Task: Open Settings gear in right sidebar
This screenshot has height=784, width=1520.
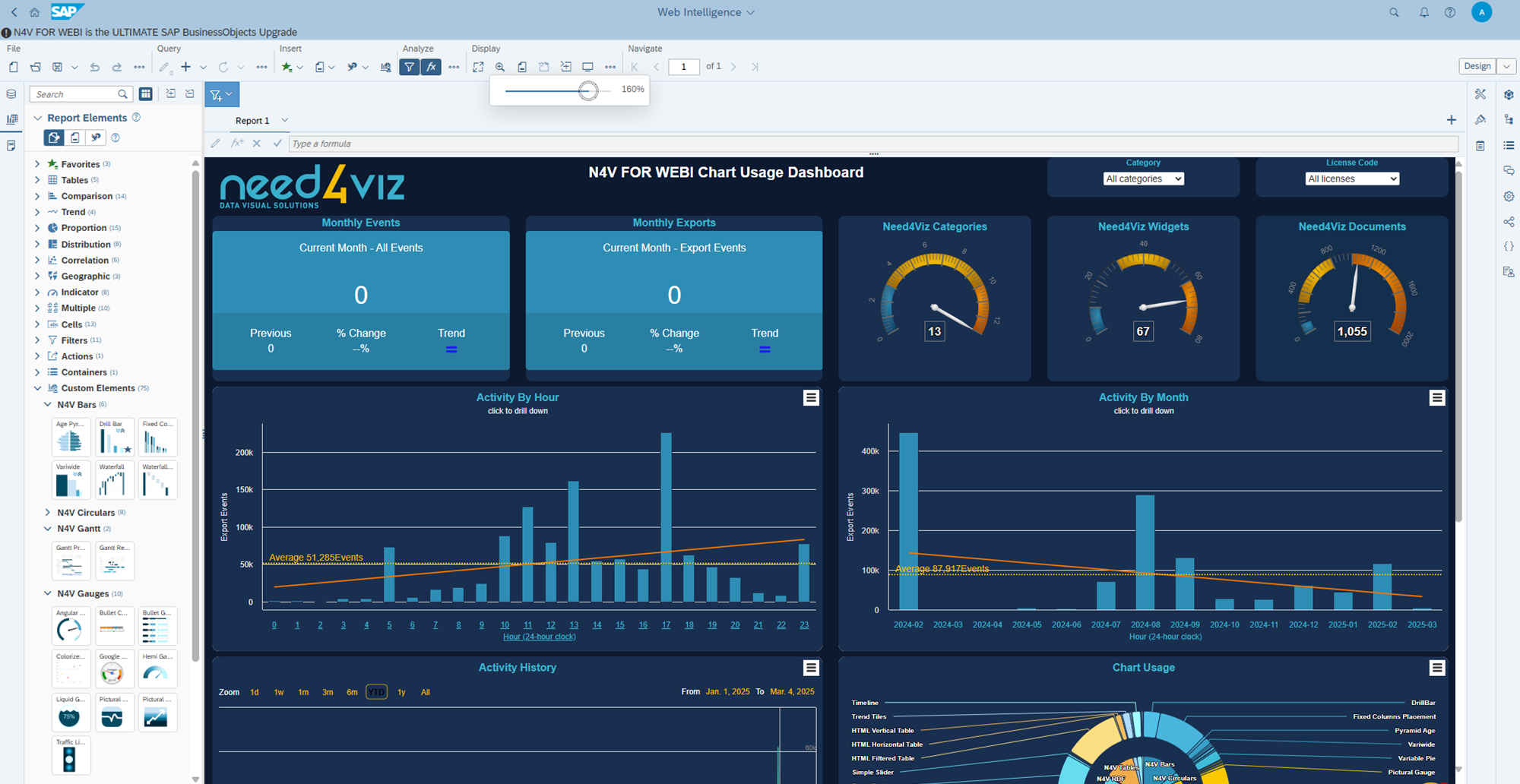Action: (x=1509, y=196)
